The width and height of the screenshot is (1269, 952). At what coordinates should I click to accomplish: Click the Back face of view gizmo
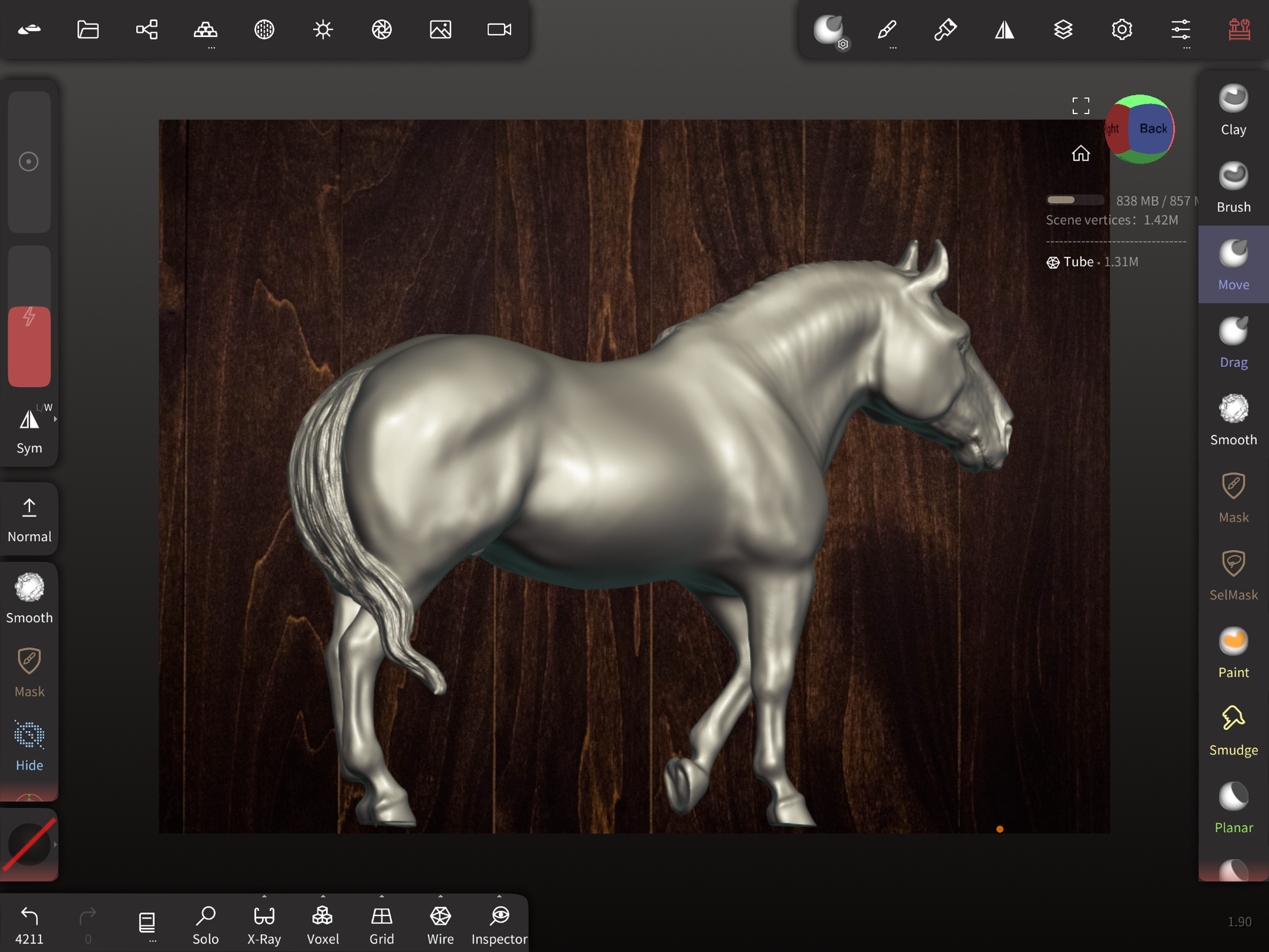[1152, 128]
